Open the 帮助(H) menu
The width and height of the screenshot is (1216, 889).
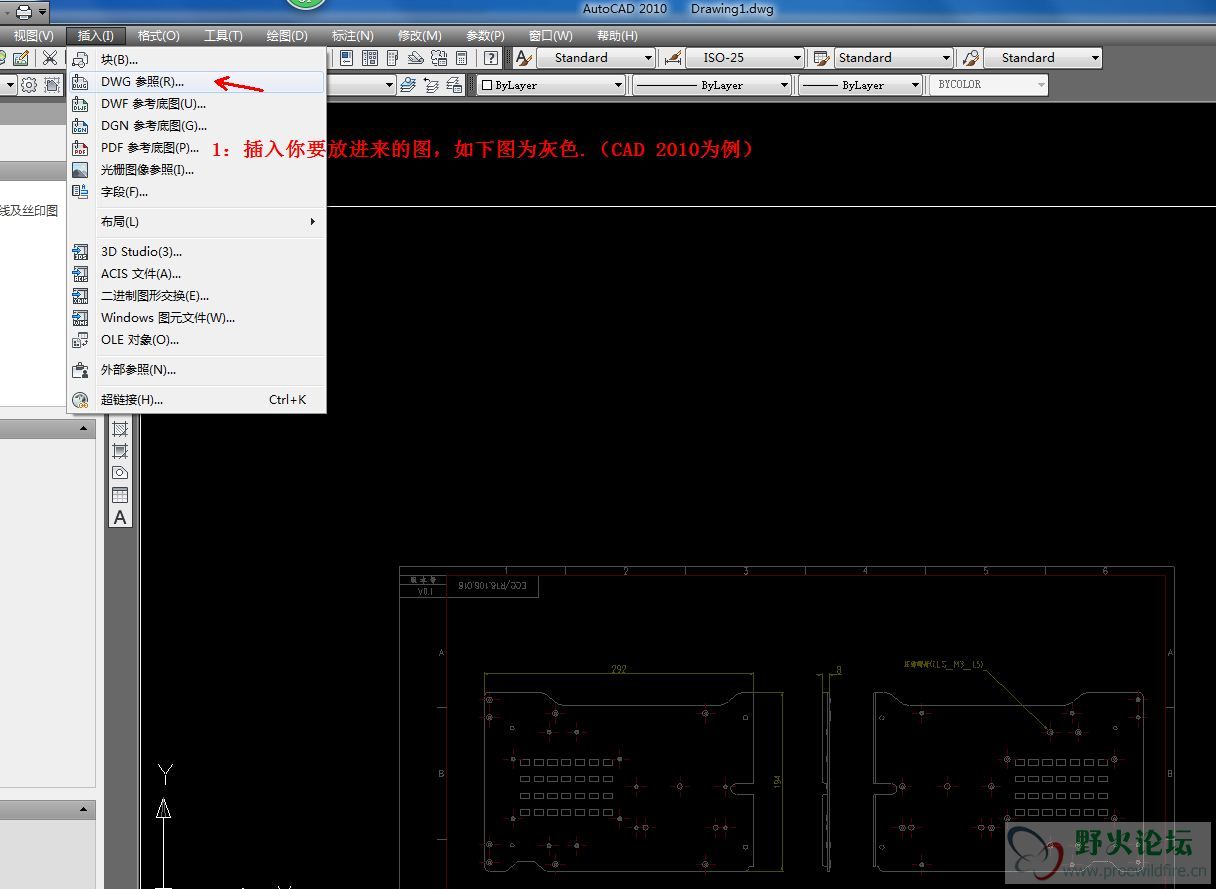pyautogui.click(x=617, y=35)
